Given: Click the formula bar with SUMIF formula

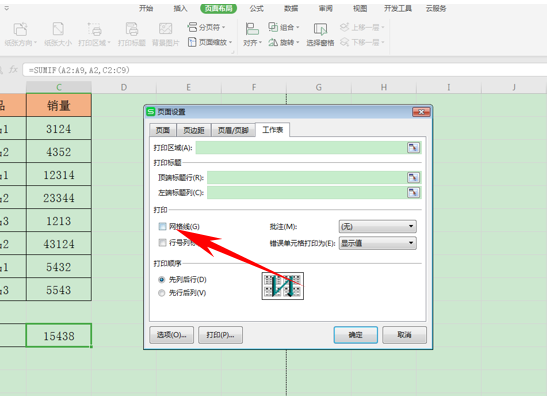Looking at the screenshot, I should click(x=284, y=70).
